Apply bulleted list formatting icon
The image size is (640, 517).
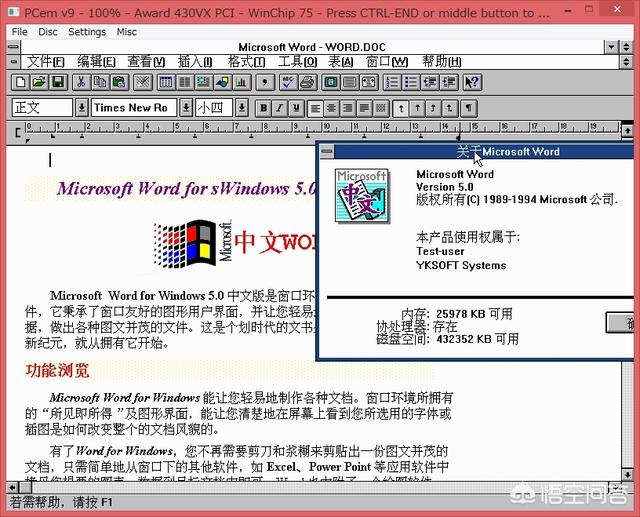coord(411,82)
